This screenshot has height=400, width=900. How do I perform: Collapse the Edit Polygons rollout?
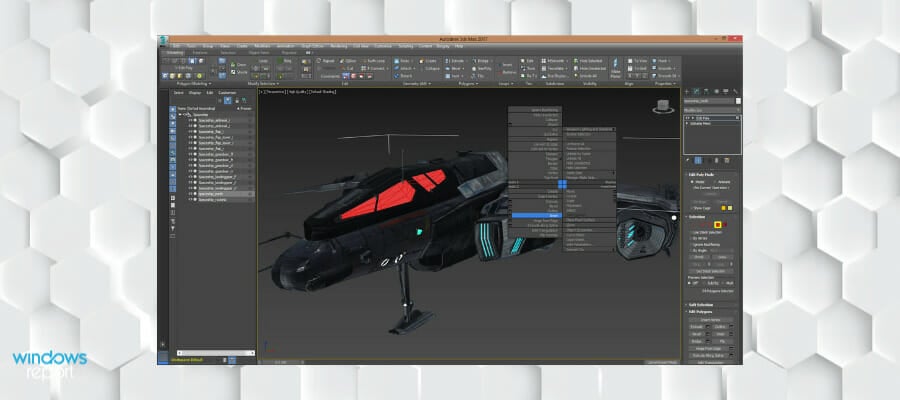tap(699, 312)
